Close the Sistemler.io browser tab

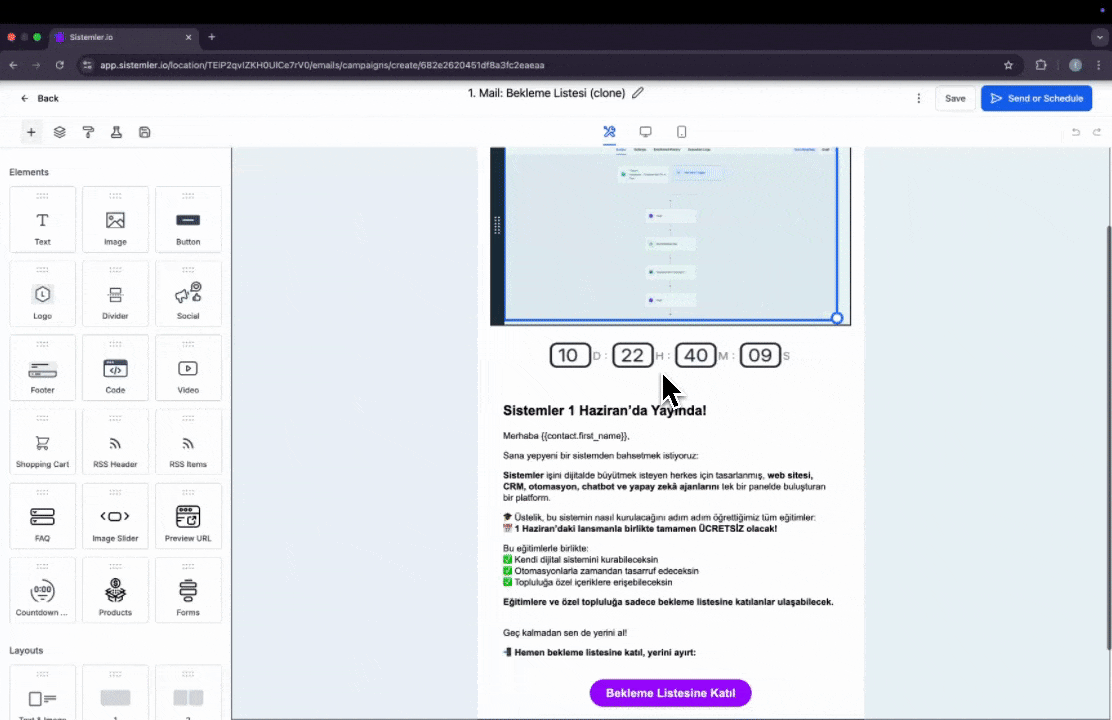click(x=189, y=37)
